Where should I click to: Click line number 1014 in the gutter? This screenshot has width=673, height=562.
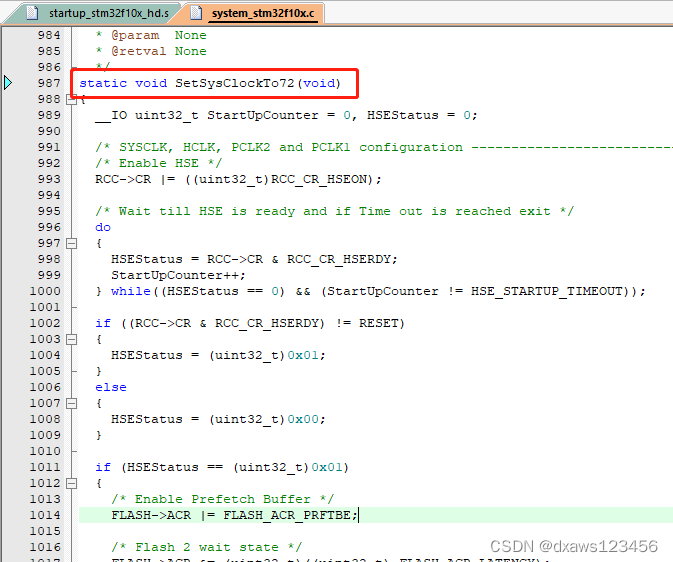coord(45,515)
